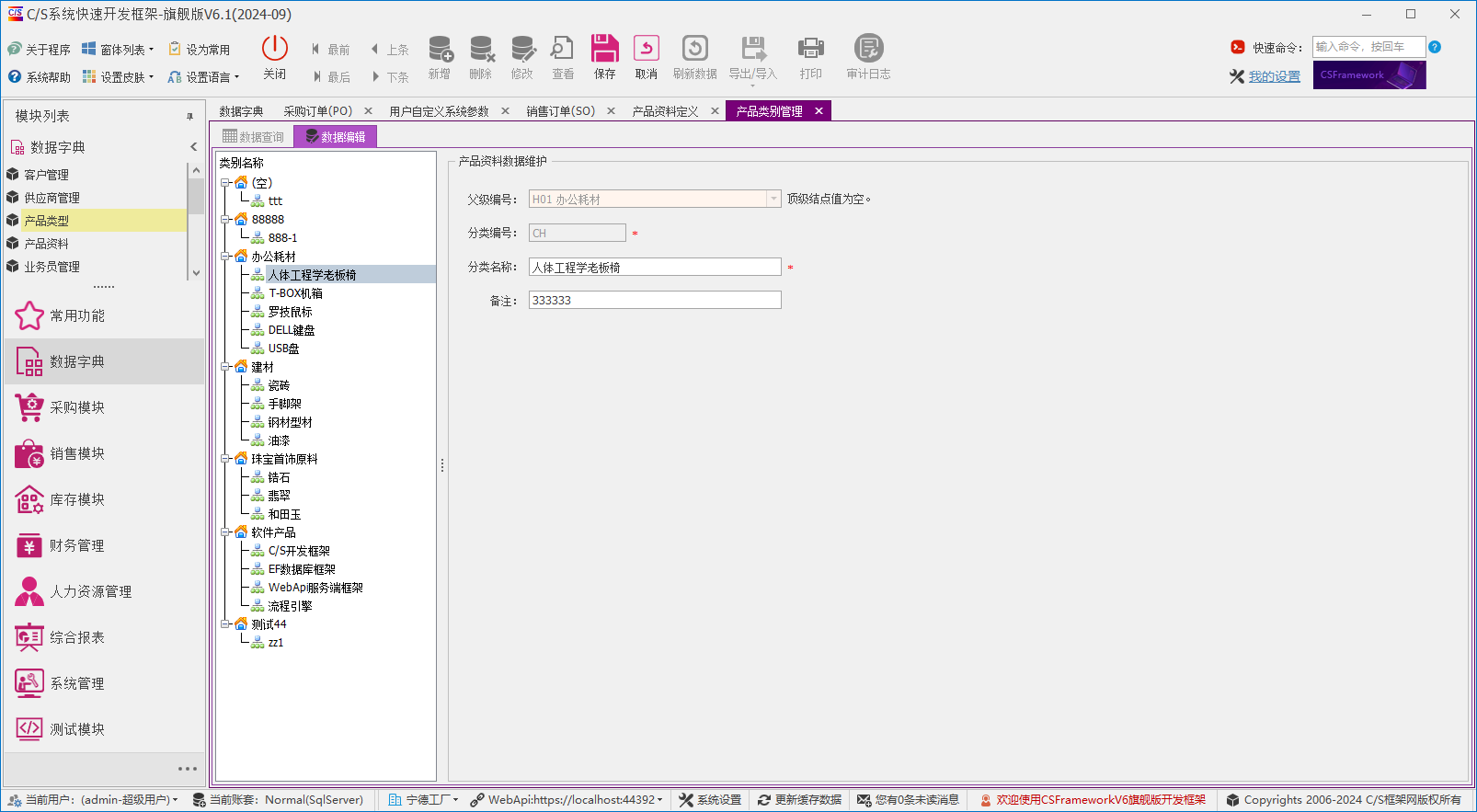Select the WebApi服务端框架 category
Viewport: 1477px width, 812px height.
tap(315, 588)
